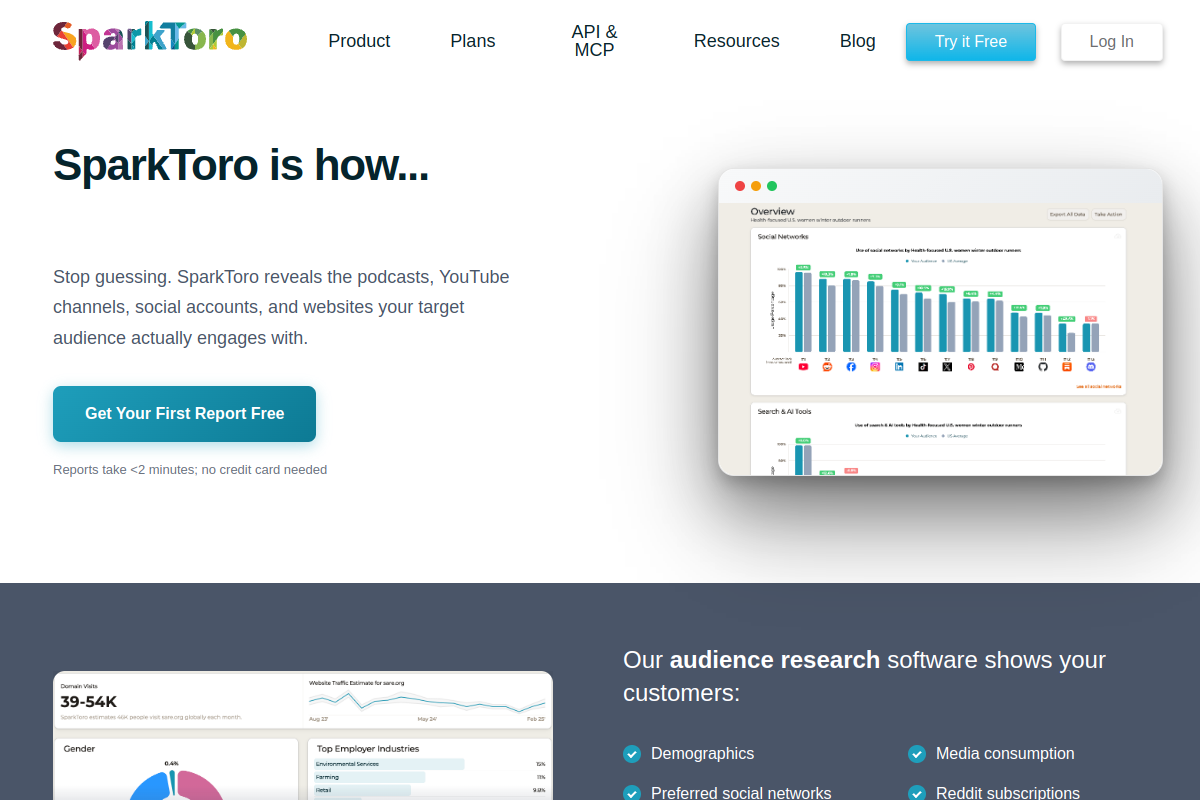
Task: Click the "Demographics" list item text
Action: pos(702,754)
